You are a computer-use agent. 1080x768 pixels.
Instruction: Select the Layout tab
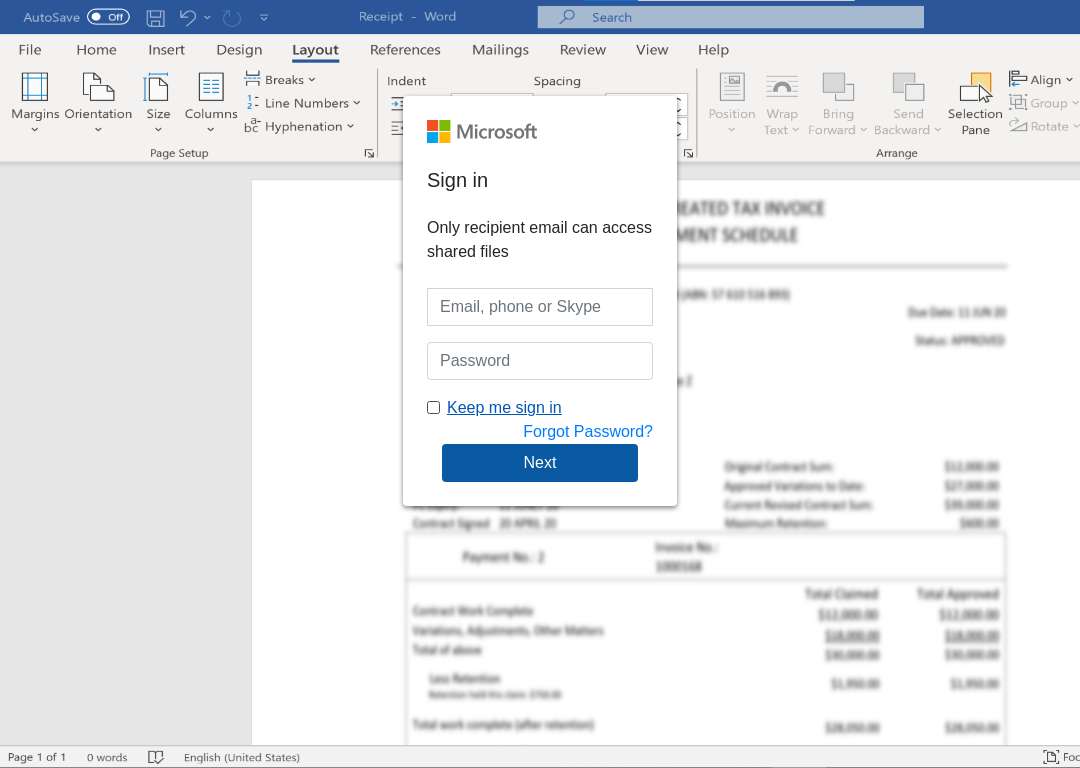pyautogui.click(x=315, y=50)
